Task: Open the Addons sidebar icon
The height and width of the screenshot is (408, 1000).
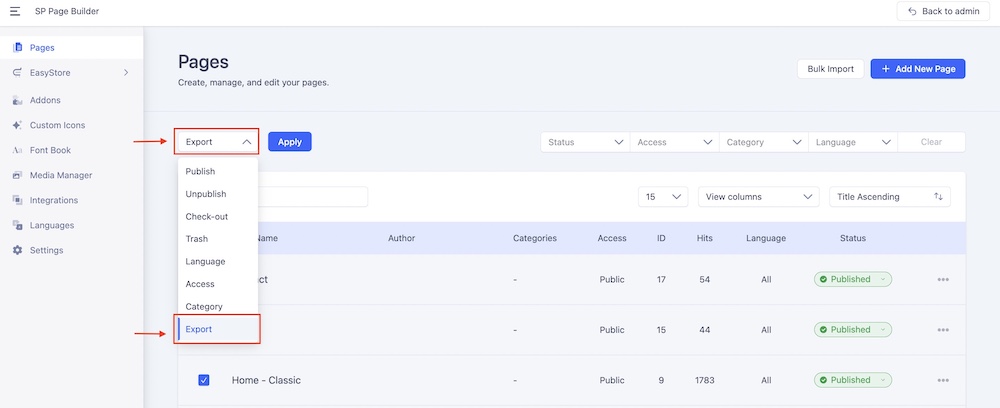Action: pyautogui.click(x=17, y=101)
